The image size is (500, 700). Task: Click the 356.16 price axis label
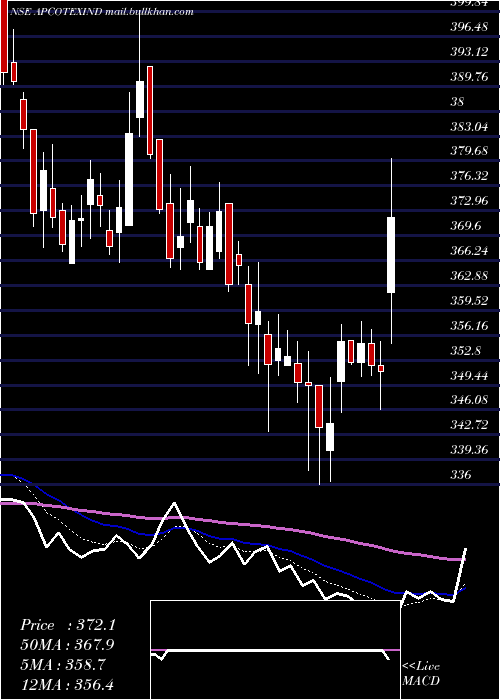[x=469, y=326]
